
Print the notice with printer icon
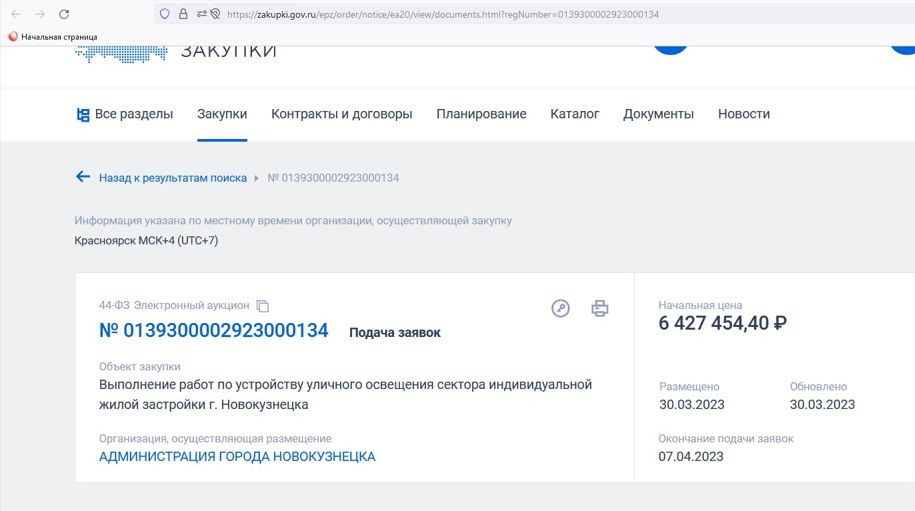click(x=599, y=308)
